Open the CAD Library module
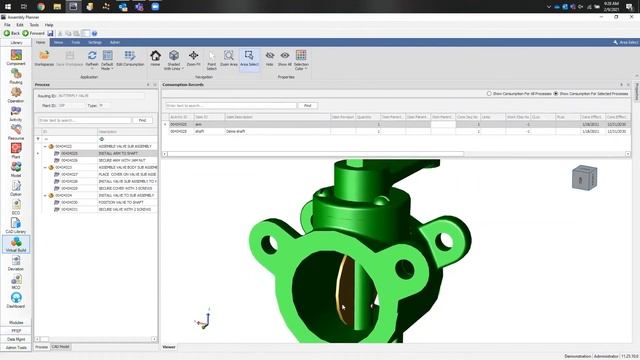 16,225
